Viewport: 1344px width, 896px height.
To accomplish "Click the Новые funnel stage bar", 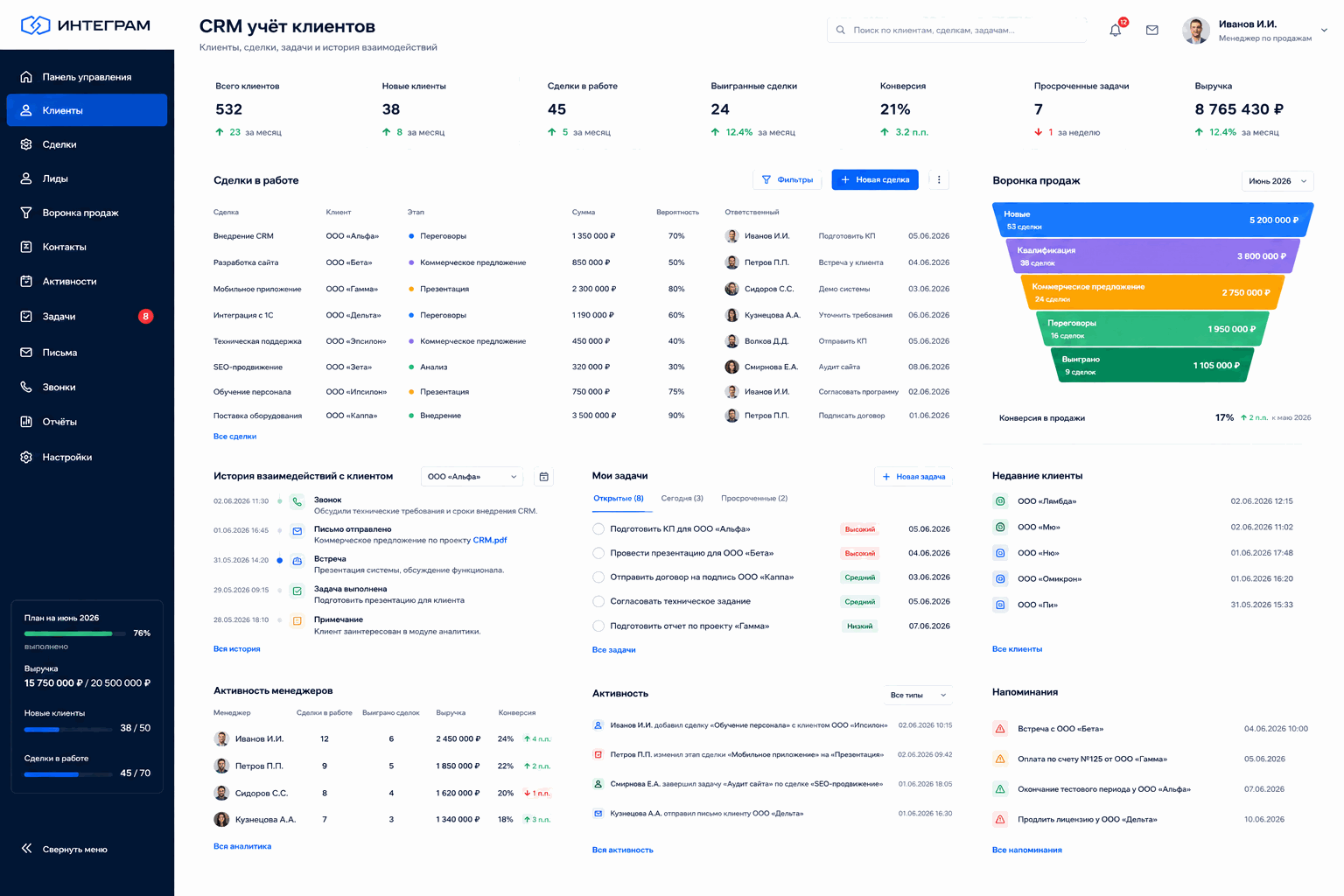I will click(x=1153, y=220).
